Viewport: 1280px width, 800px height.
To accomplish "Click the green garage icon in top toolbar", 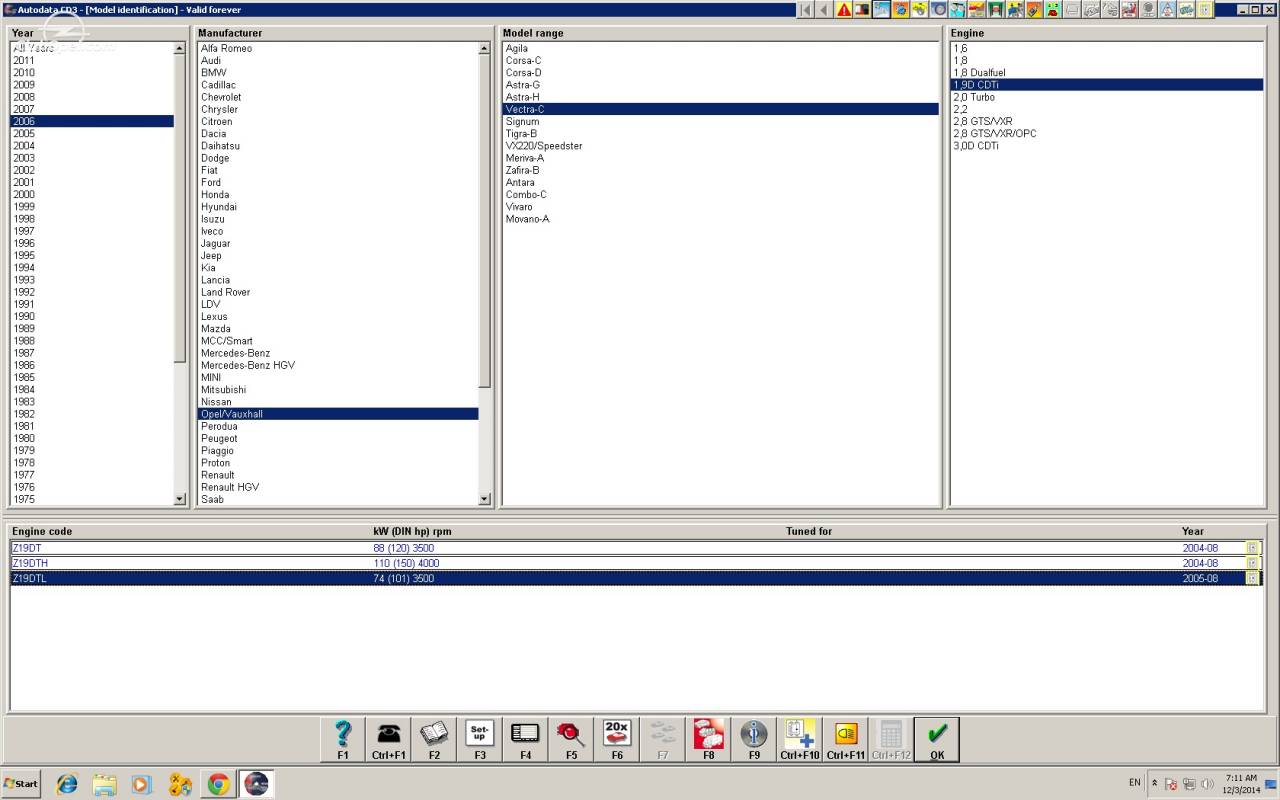I will pyautogui.click(x=996, y=9).
